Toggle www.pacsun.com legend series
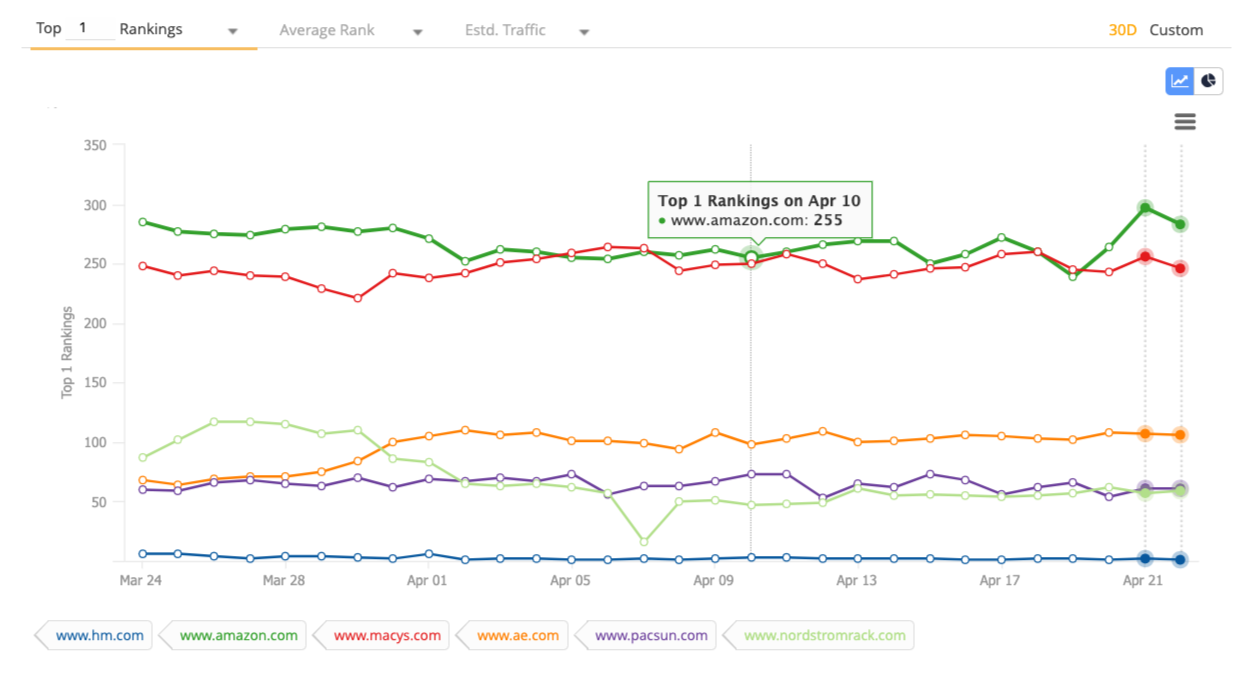Screen dimensions: 1242x688 pos(645,635)
